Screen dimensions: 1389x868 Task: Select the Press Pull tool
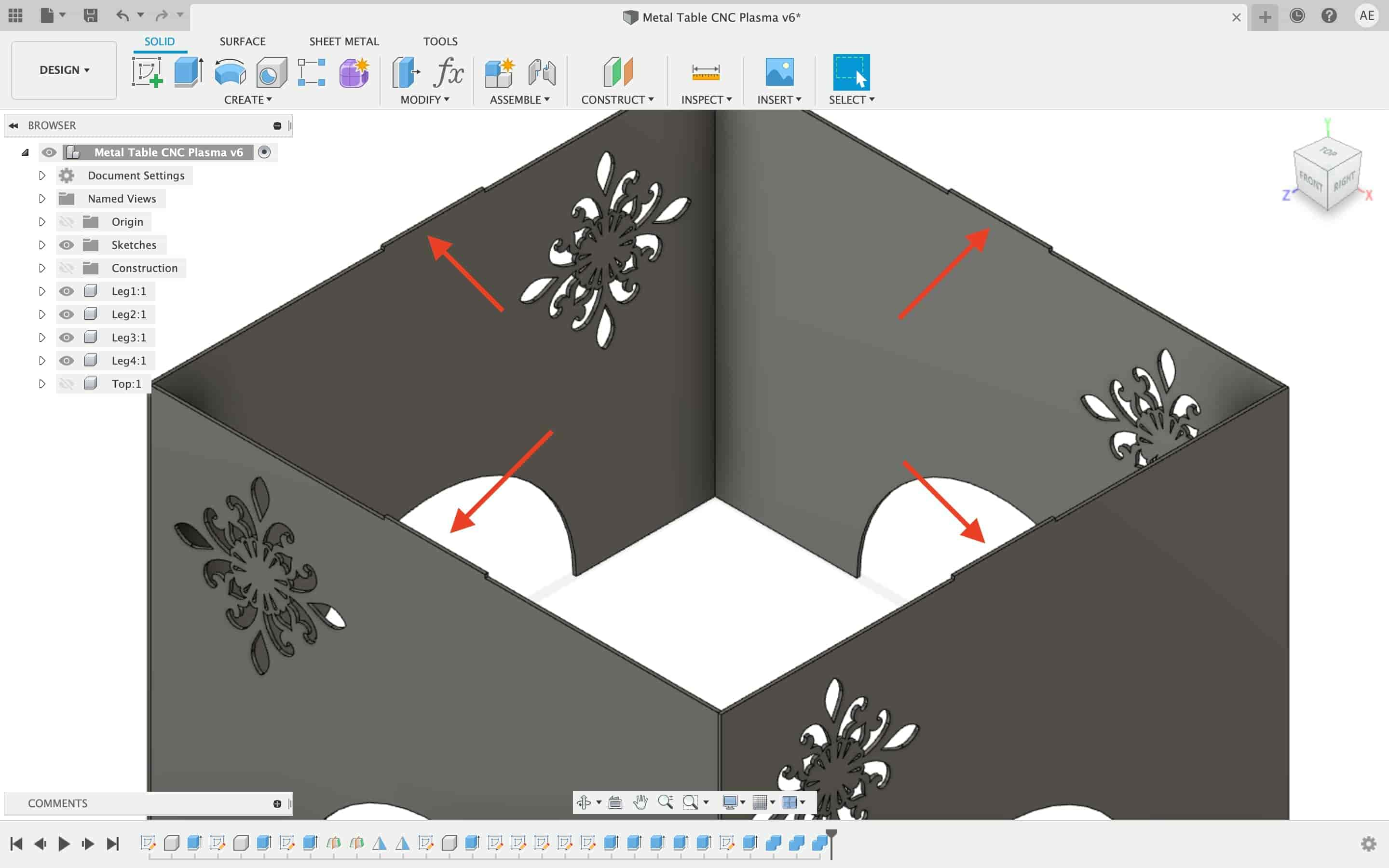coord(406,72)
